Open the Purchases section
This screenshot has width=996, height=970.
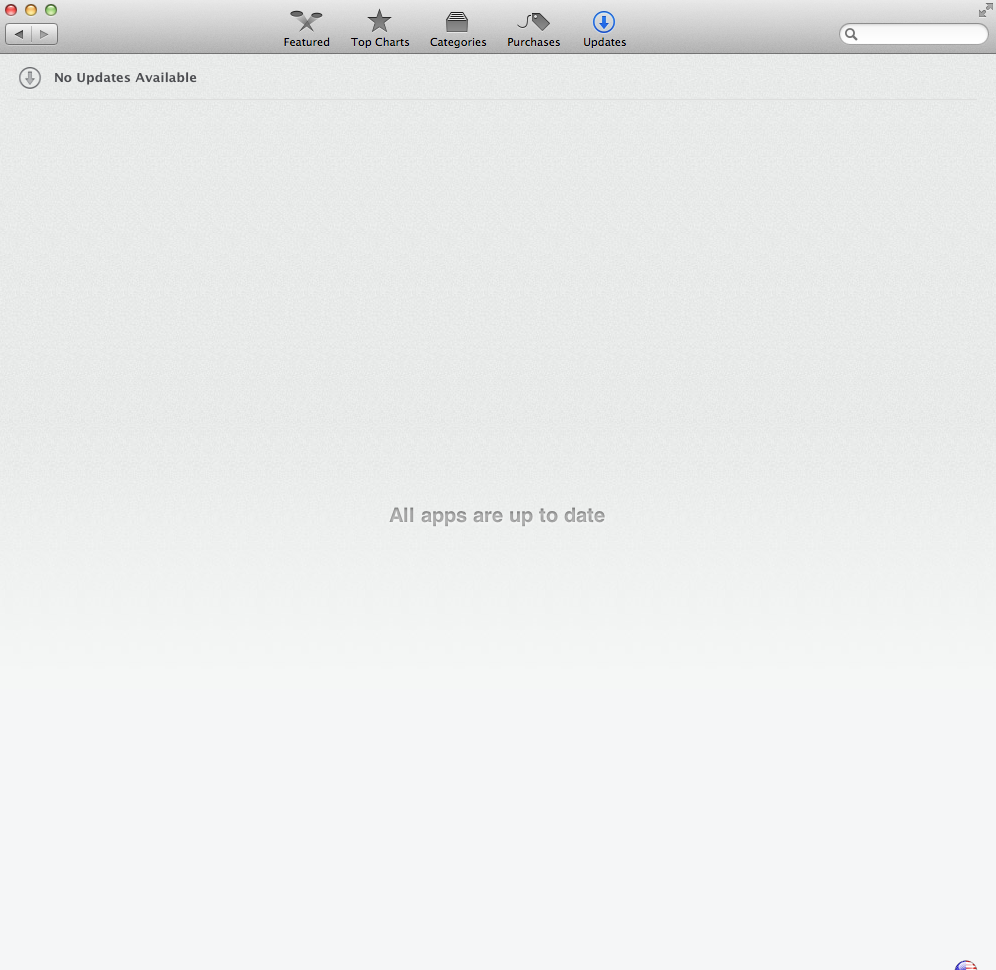533,29
